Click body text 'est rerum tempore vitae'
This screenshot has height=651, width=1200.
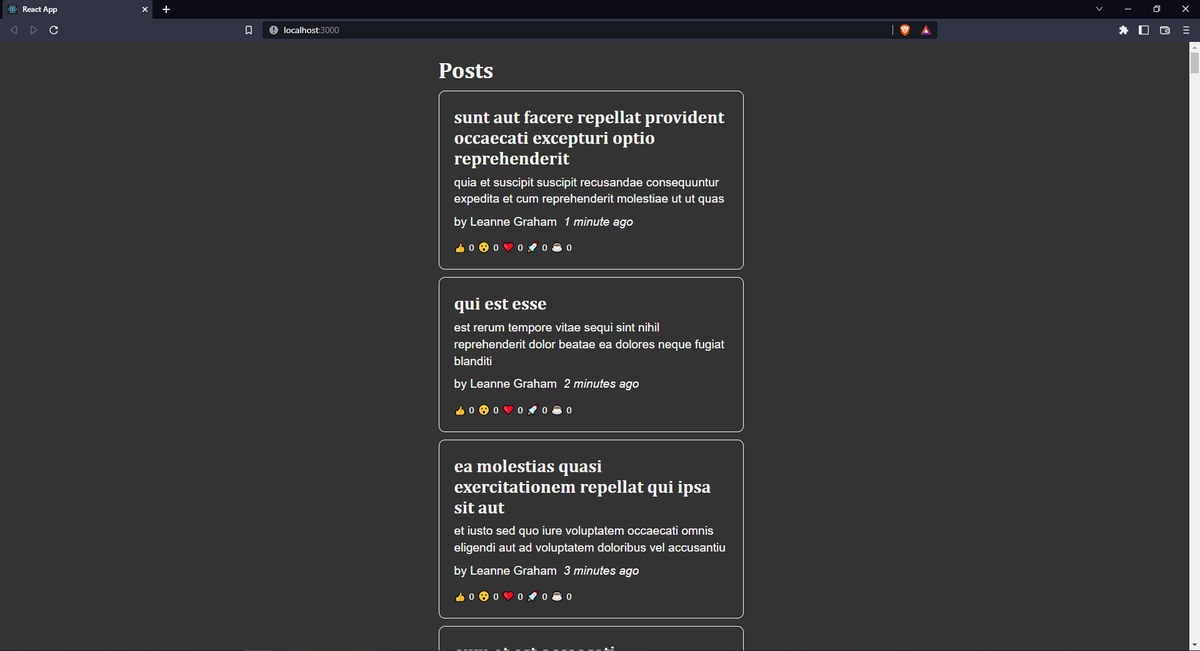pyautogui.click(x=589, y=344)
